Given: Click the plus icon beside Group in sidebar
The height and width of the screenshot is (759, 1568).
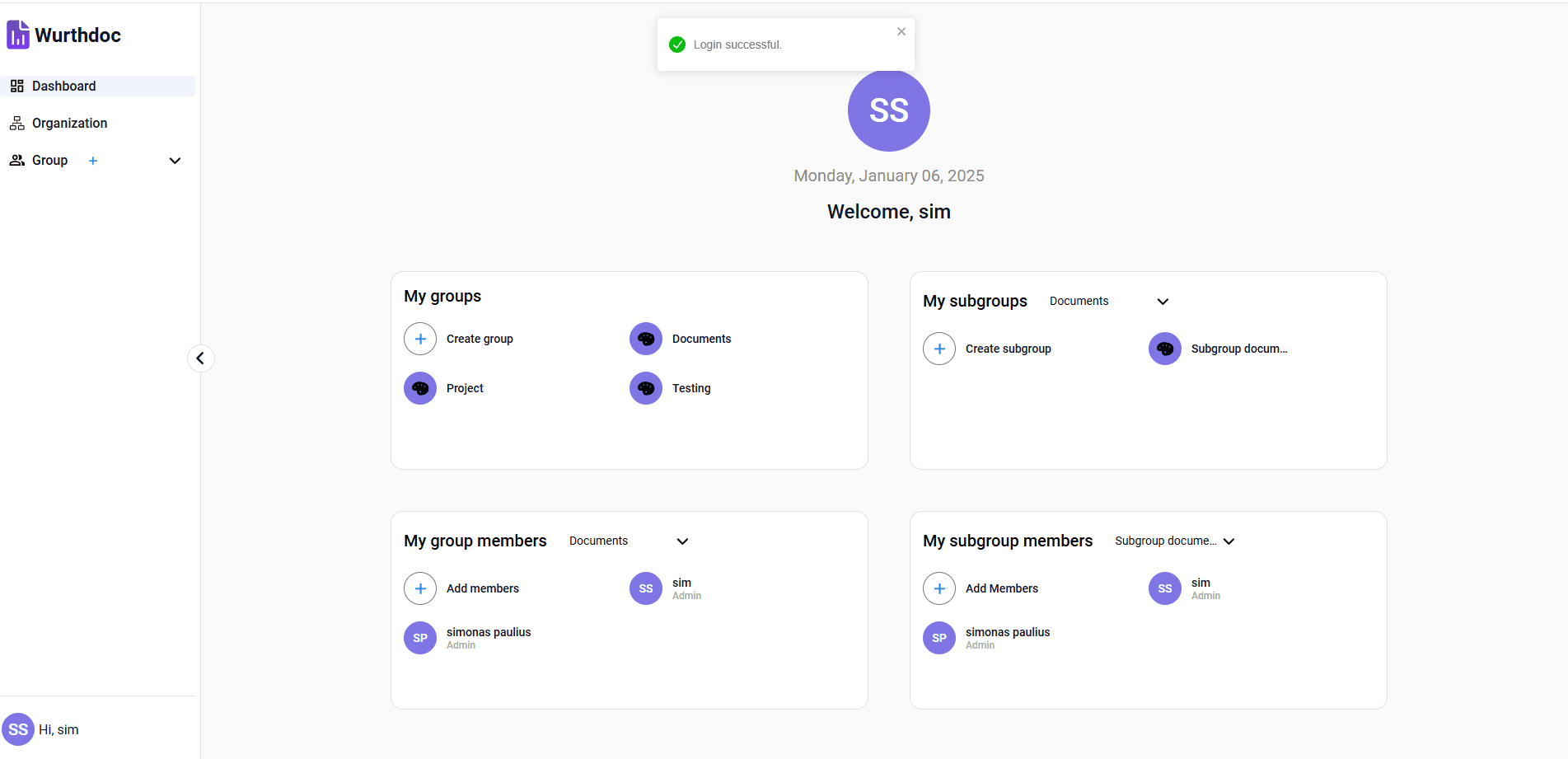Looking at the screenshot, I should 93,161.
